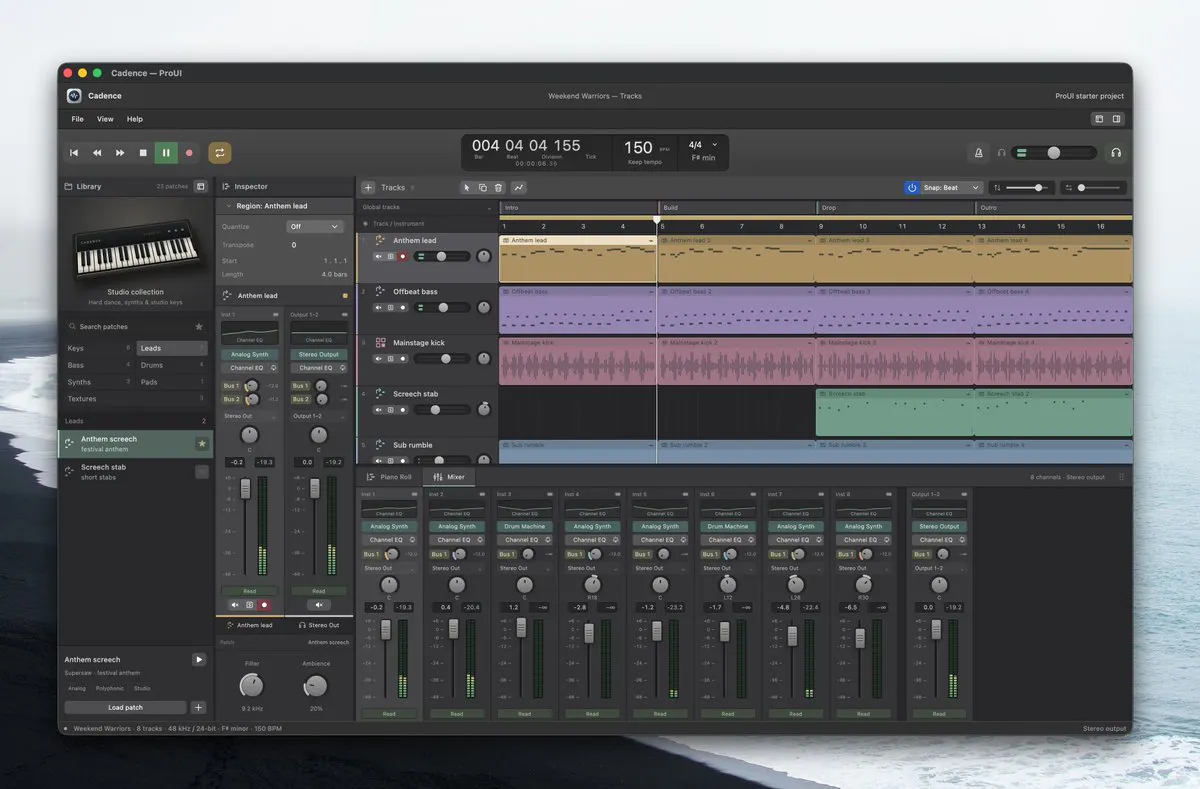1200x789 pixels.
Task: Preview Anthem screech with play button
Action: (199, 660)
